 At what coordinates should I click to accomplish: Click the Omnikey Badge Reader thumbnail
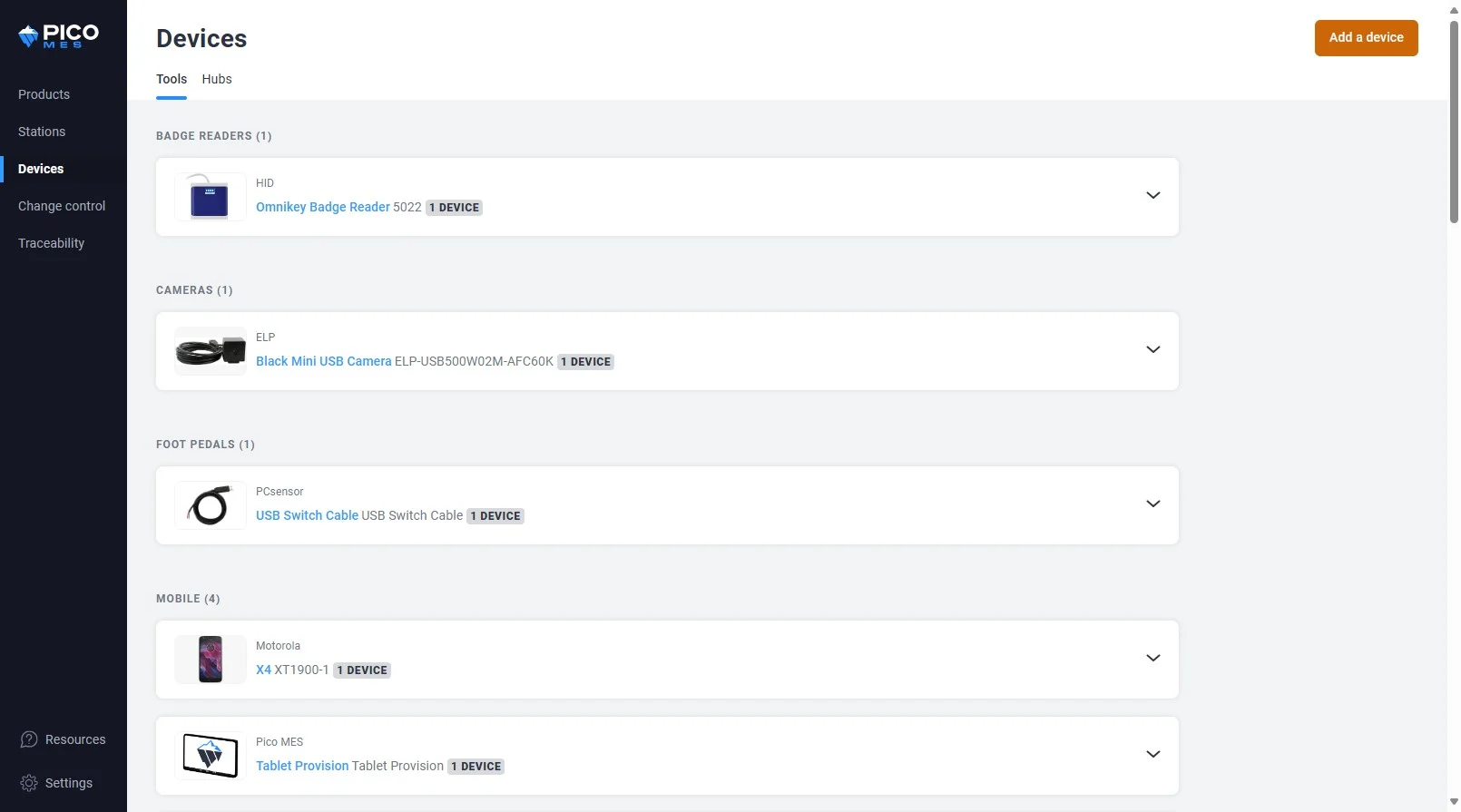210,197
